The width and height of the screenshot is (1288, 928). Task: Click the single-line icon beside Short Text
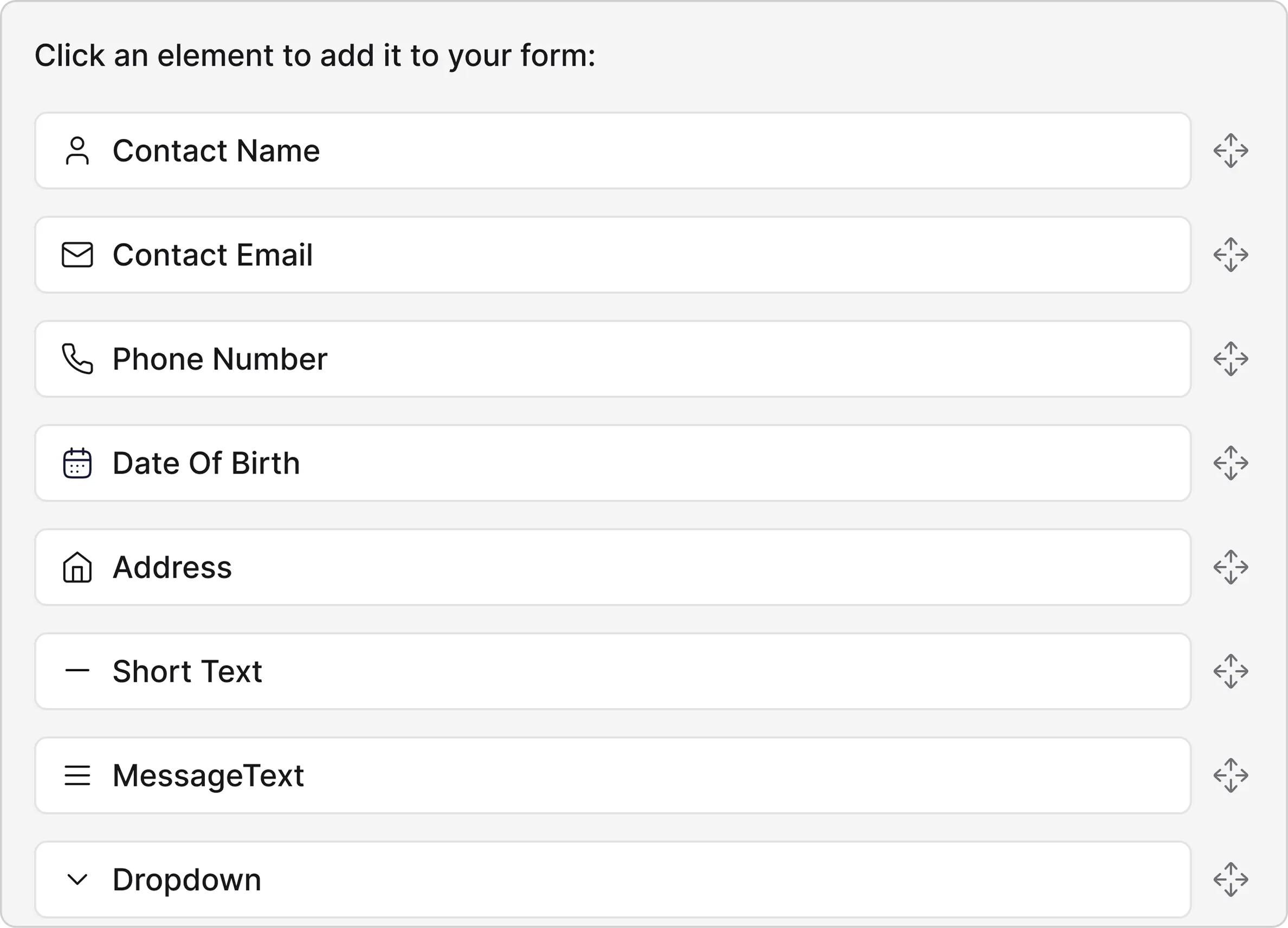click(x=77, y=670)
